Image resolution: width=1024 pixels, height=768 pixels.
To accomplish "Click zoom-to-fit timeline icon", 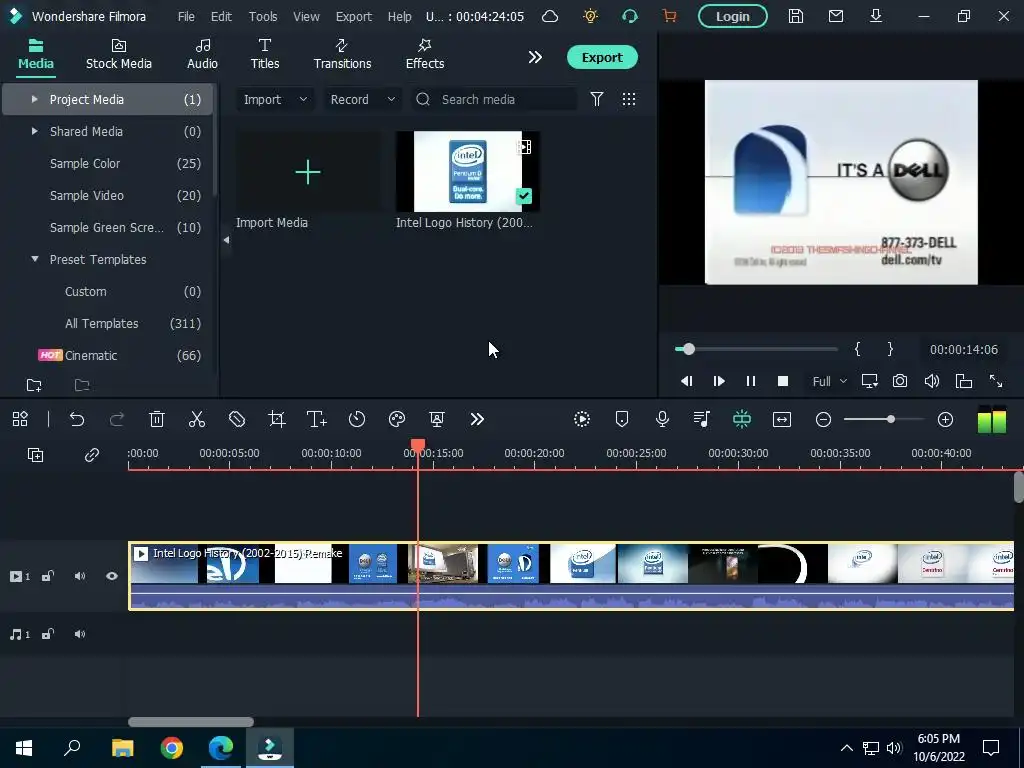I will tap(782, 419).
